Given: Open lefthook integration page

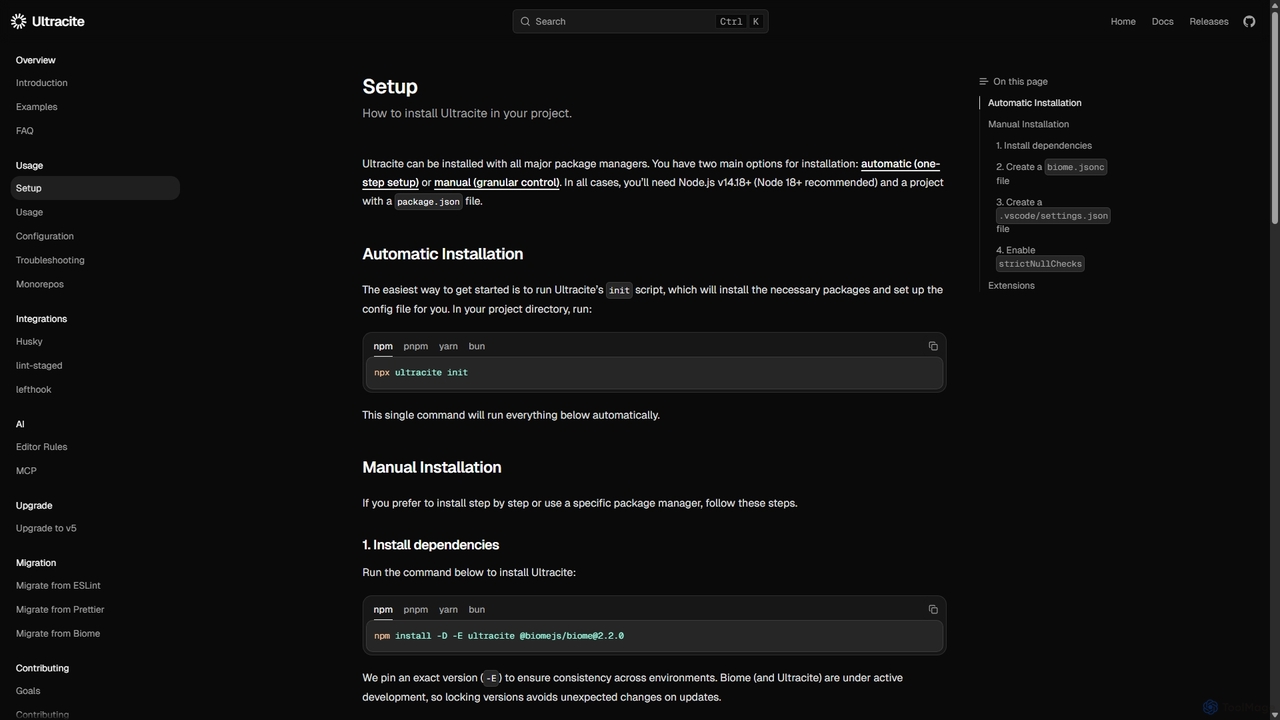Looking at the screenshot, I should pyautogui.click(x=34, y=389).
